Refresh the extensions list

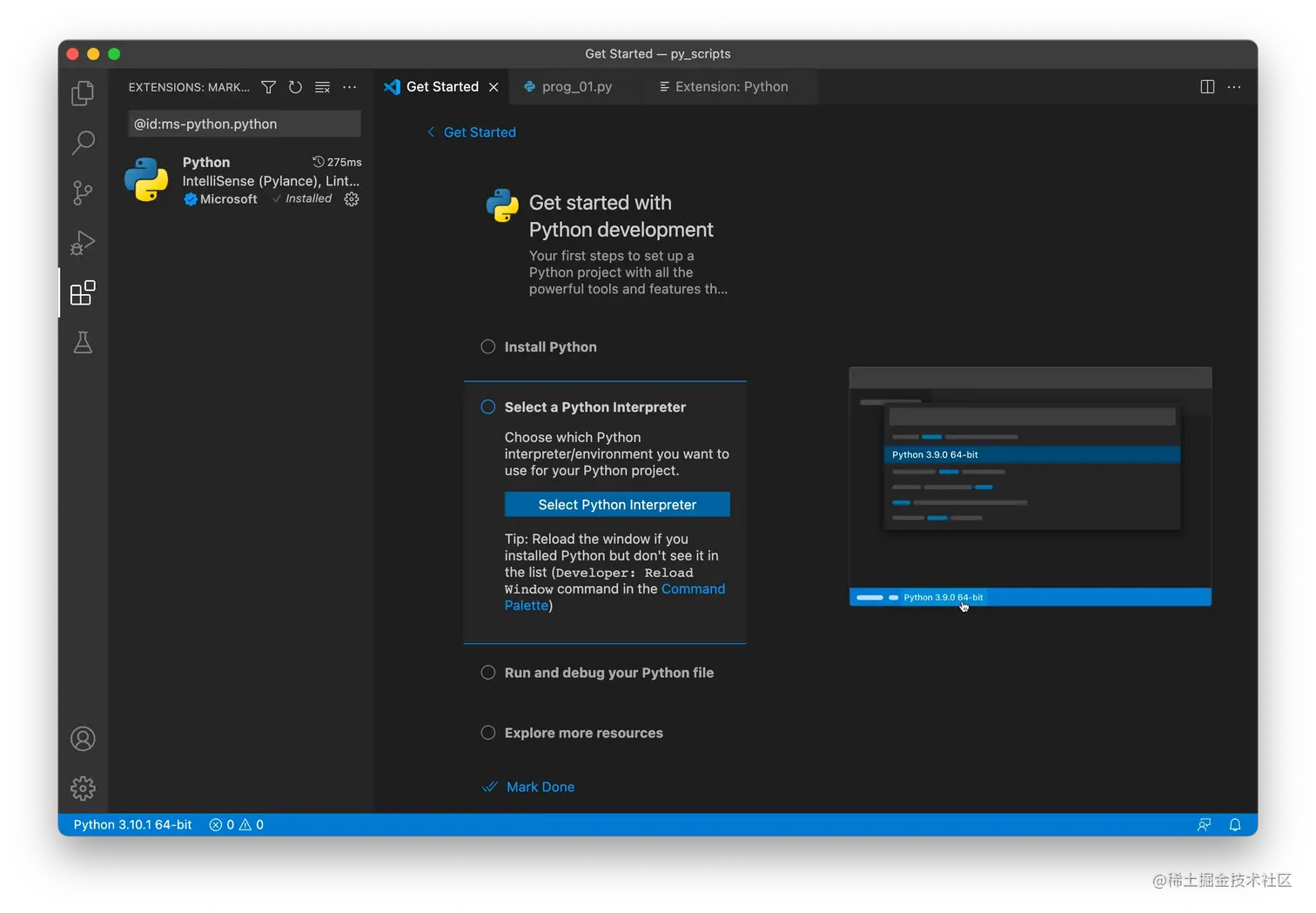pos(296,87)
